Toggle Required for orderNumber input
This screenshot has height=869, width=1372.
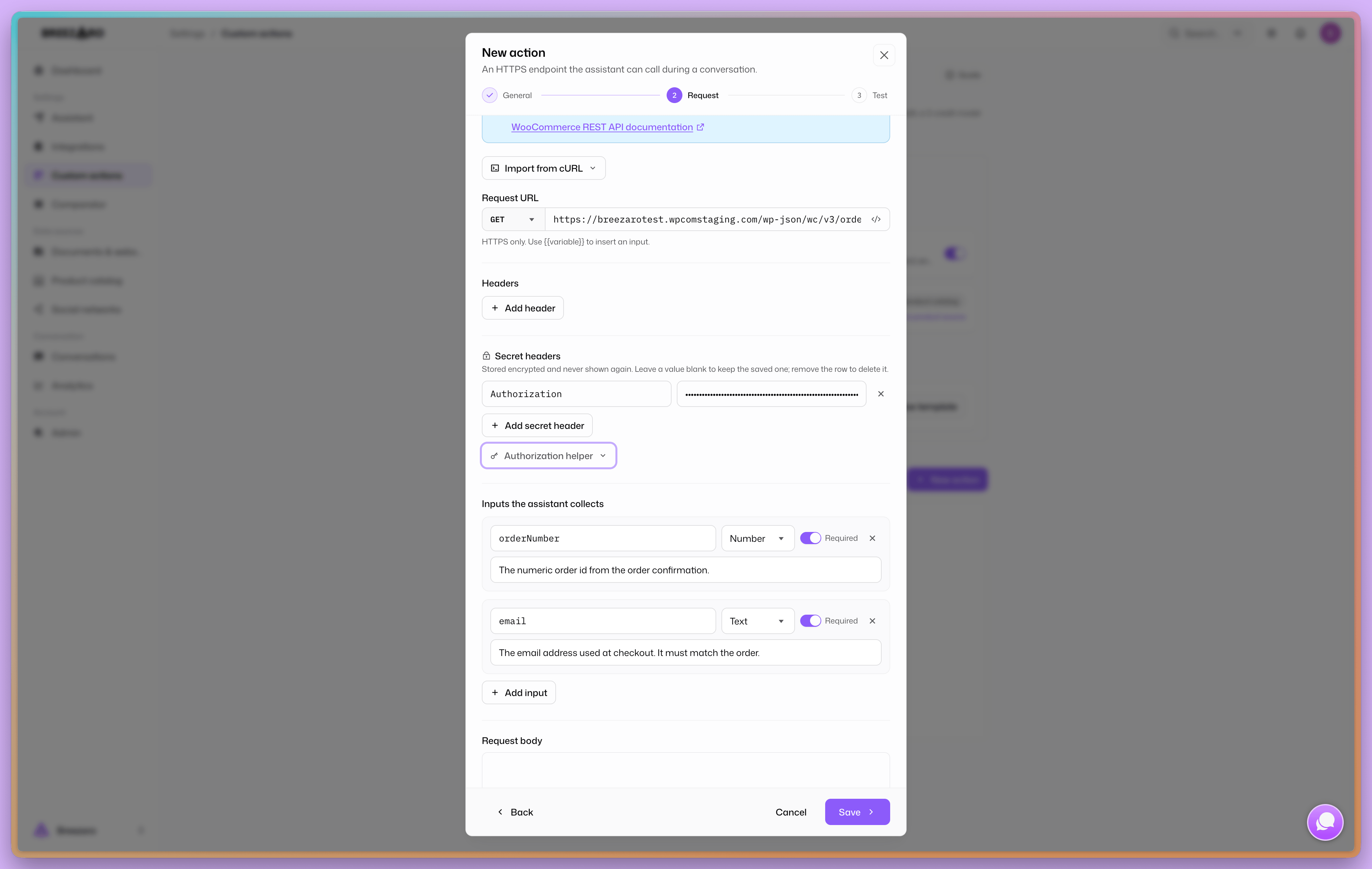click(810, 538)
